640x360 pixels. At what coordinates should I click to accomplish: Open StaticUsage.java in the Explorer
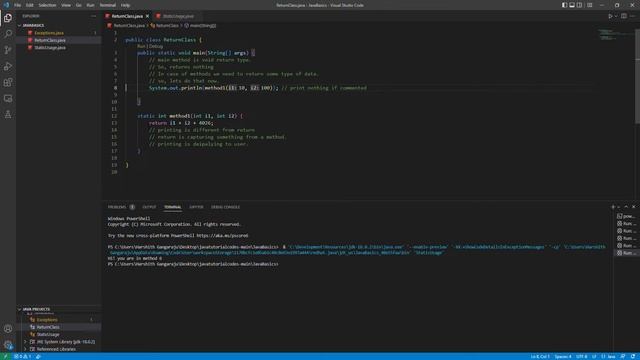pos(59,47)
